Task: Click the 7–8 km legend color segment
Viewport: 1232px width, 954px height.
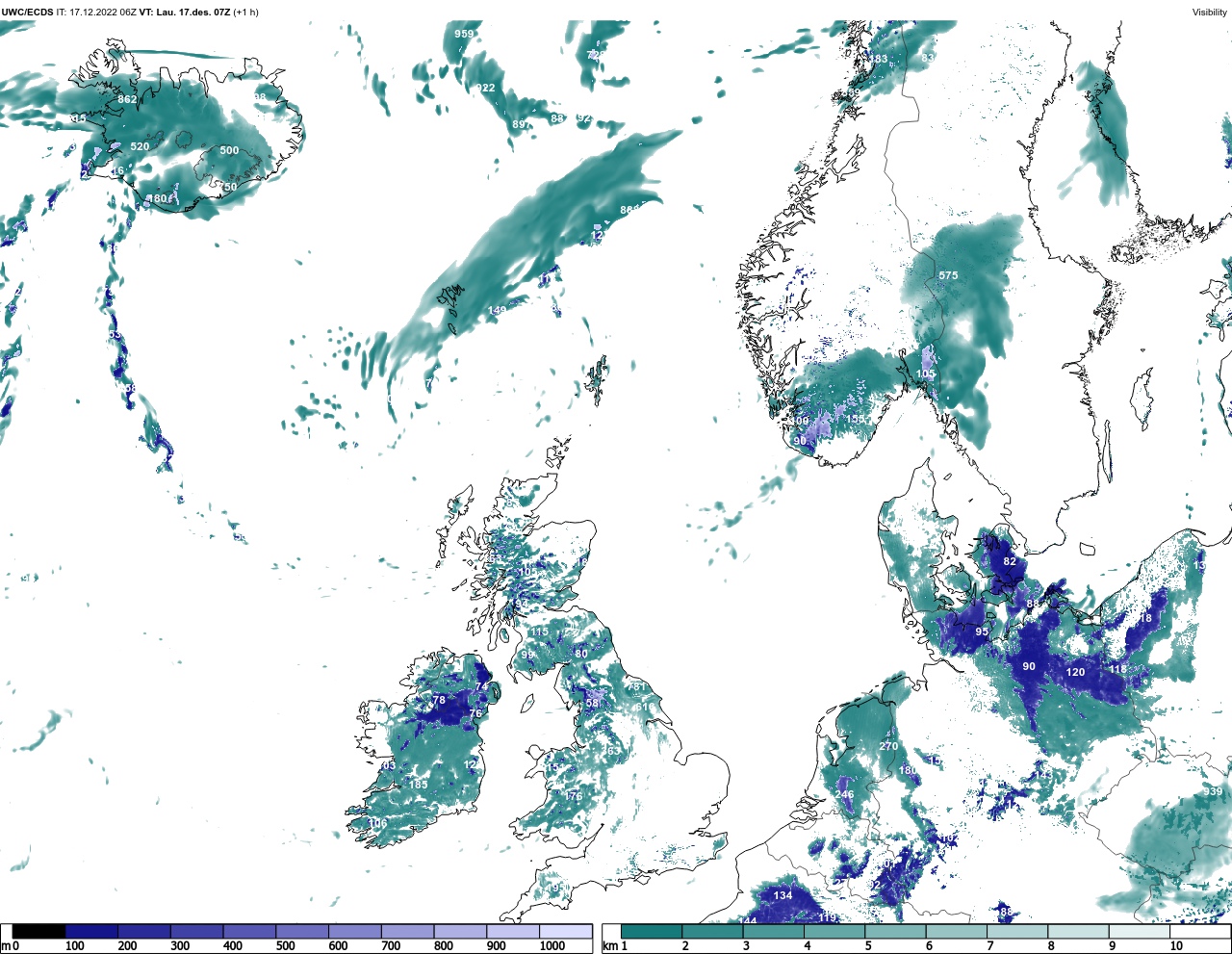Action: [x=1017, y=932]
